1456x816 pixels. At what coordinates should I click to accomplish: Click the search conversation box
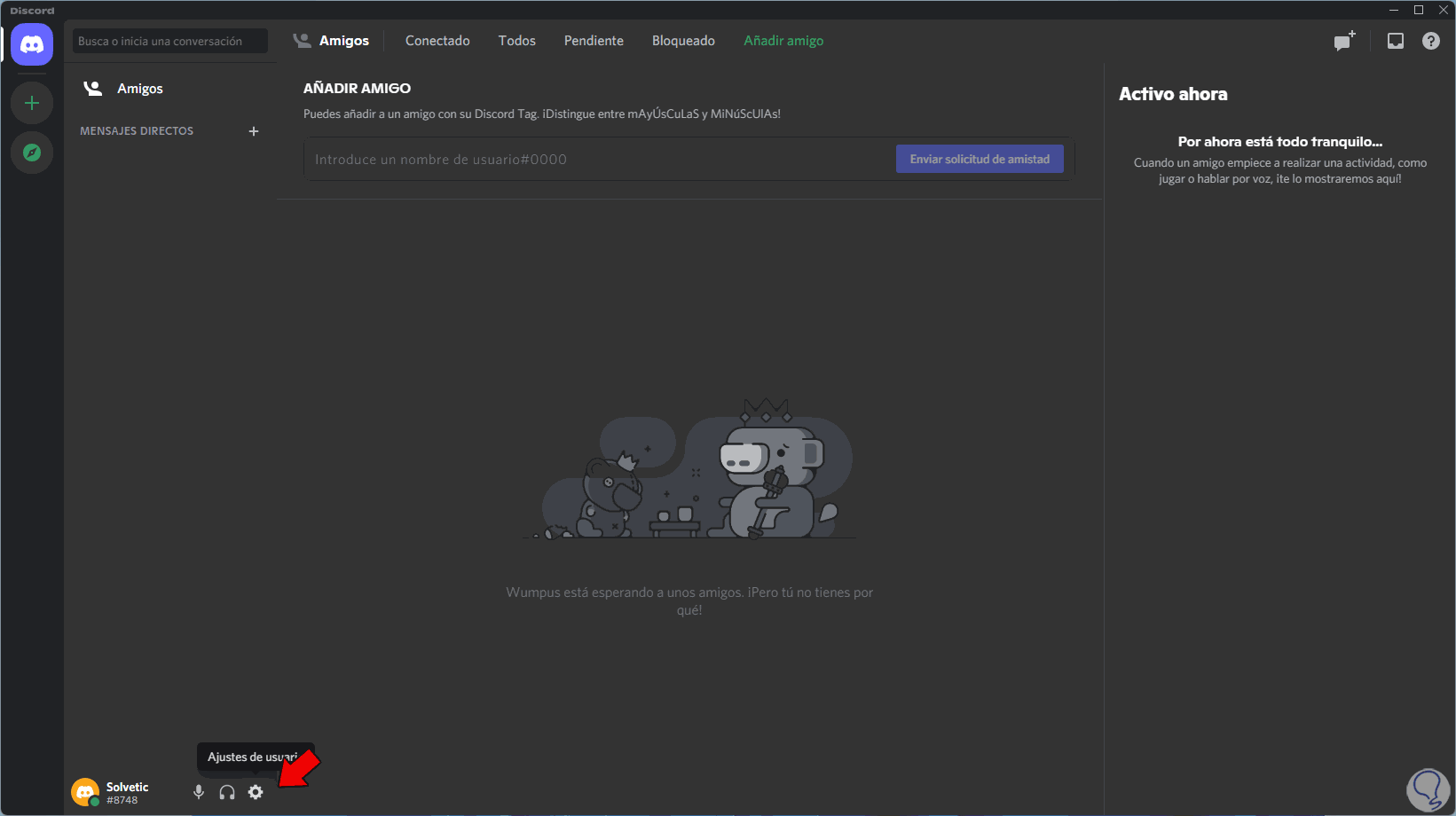[x=170, y=41]
